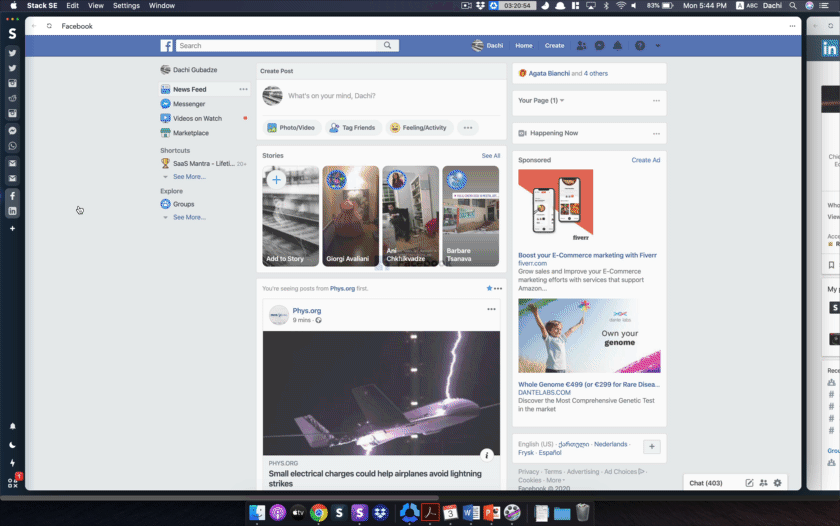840x526 pixels.
Task: Open the Stack SE menu
Action: click(42, 5)
